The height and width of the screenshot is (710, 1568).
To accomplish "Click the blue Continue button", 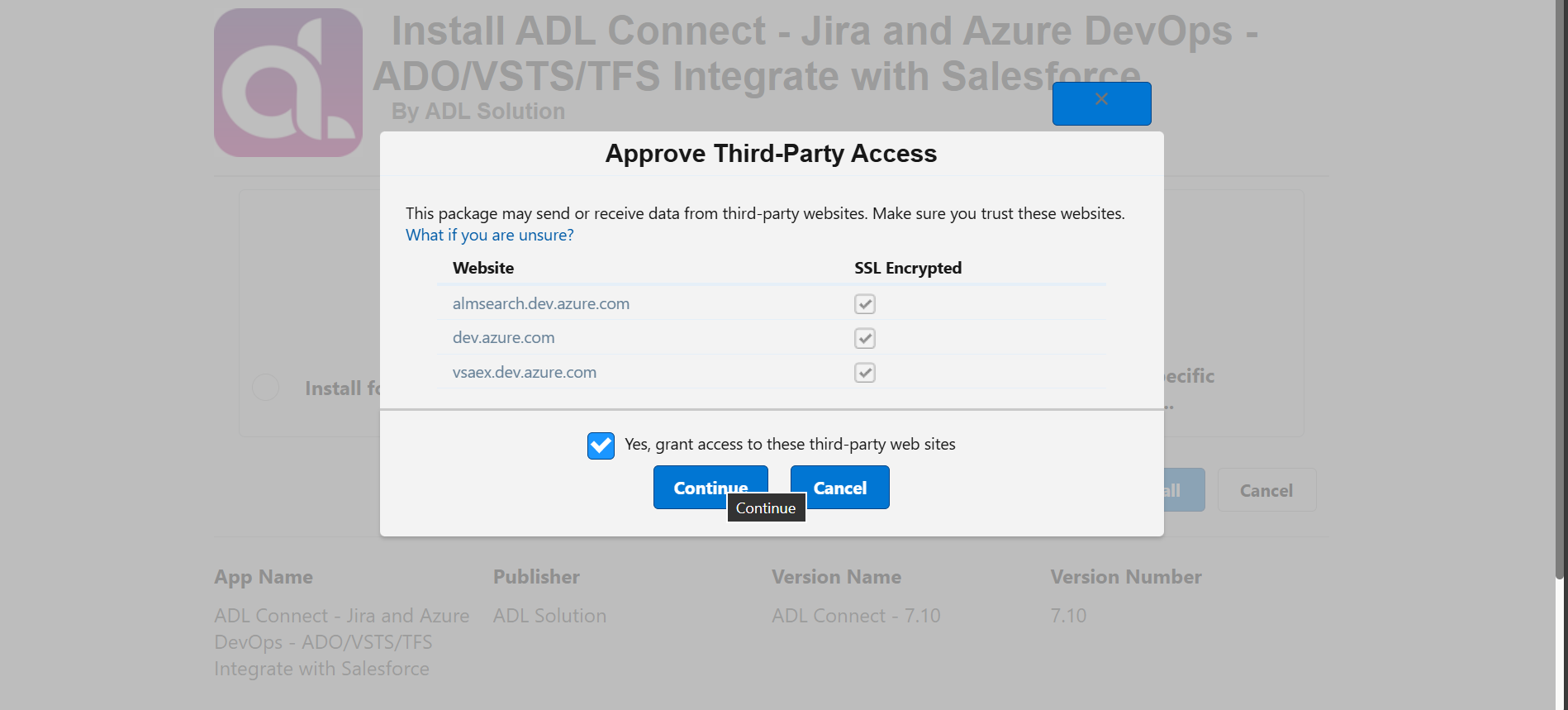I will 710,487.
